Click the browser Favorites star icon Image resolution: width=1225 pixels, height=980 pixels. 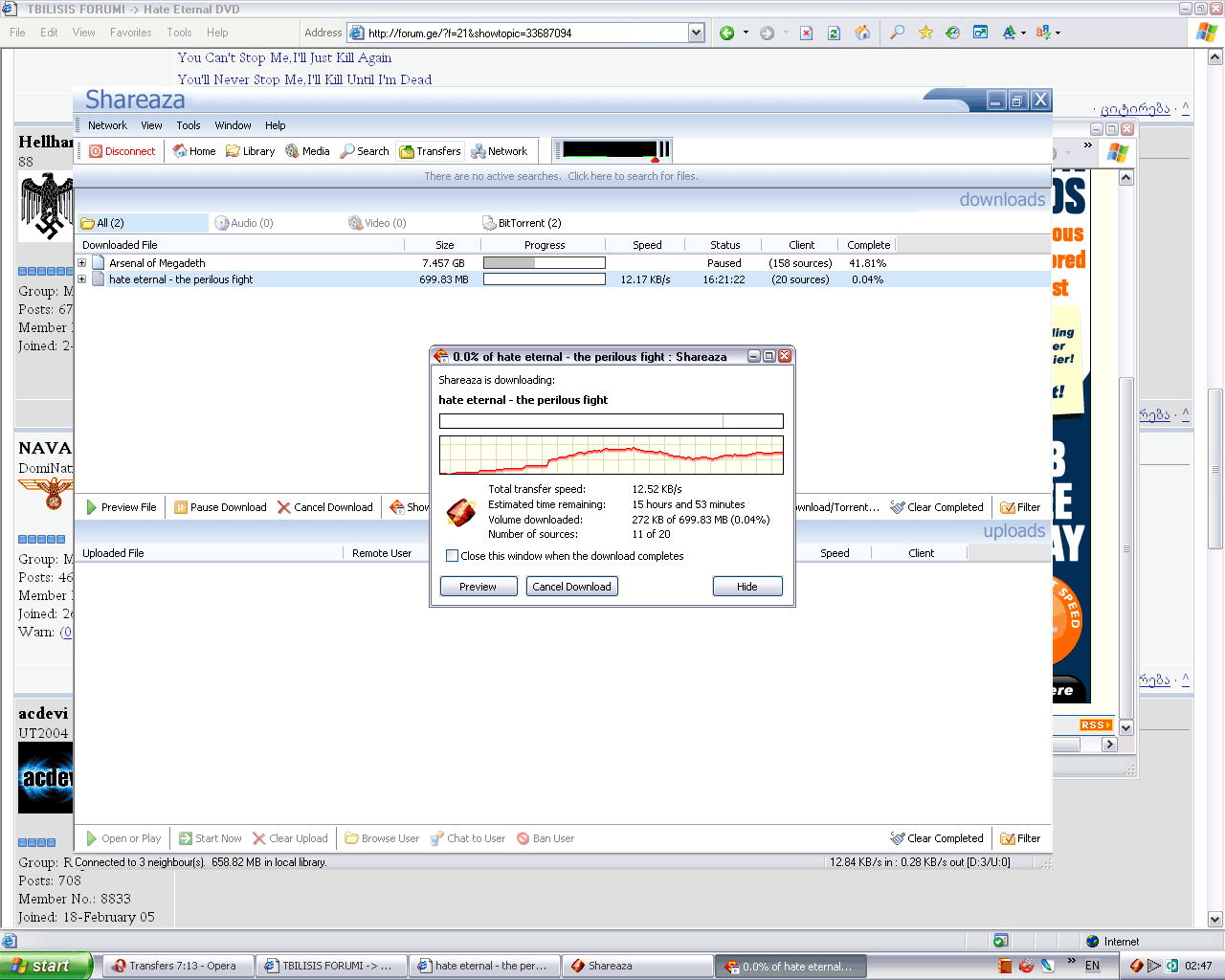(925, 33)
